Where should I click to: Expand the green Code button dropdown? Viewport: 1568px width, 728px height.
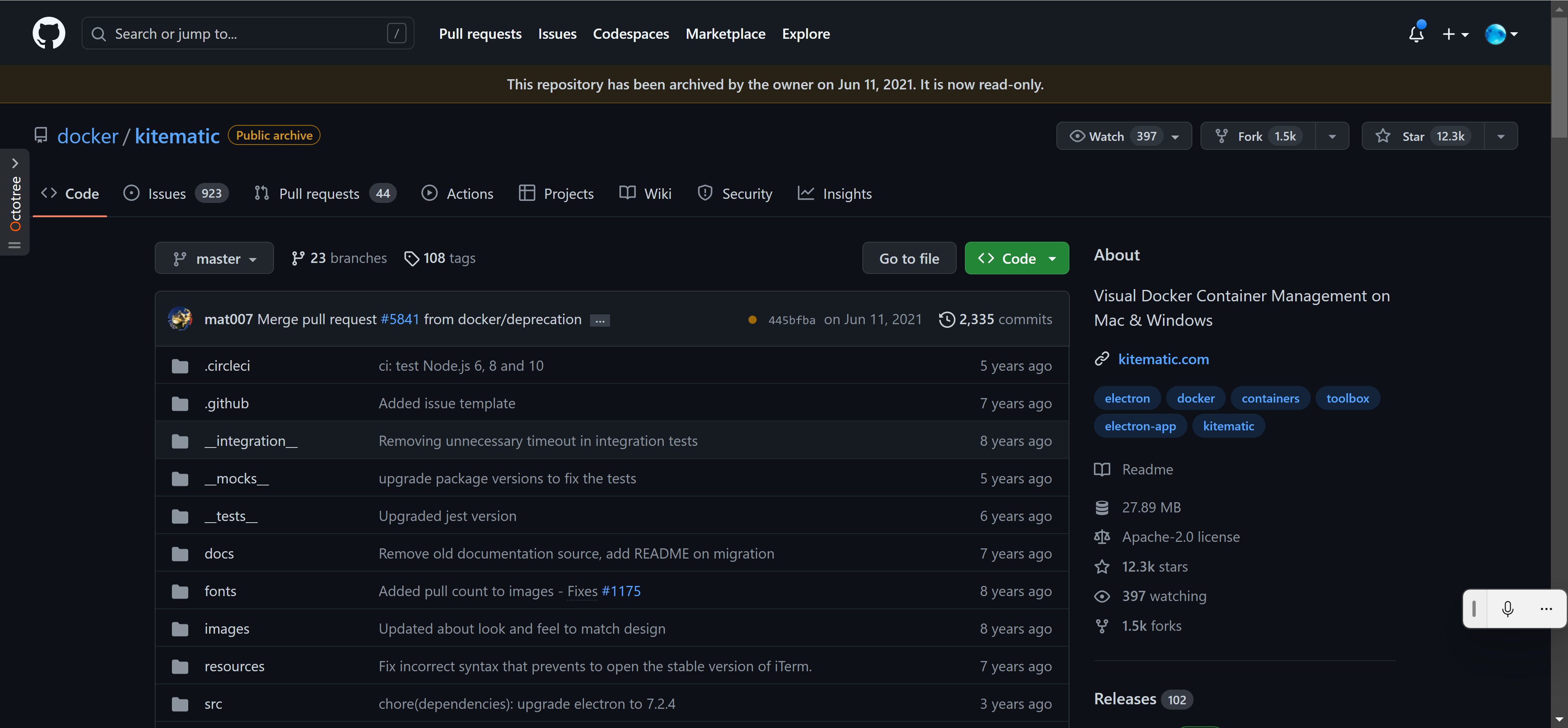1052,258
